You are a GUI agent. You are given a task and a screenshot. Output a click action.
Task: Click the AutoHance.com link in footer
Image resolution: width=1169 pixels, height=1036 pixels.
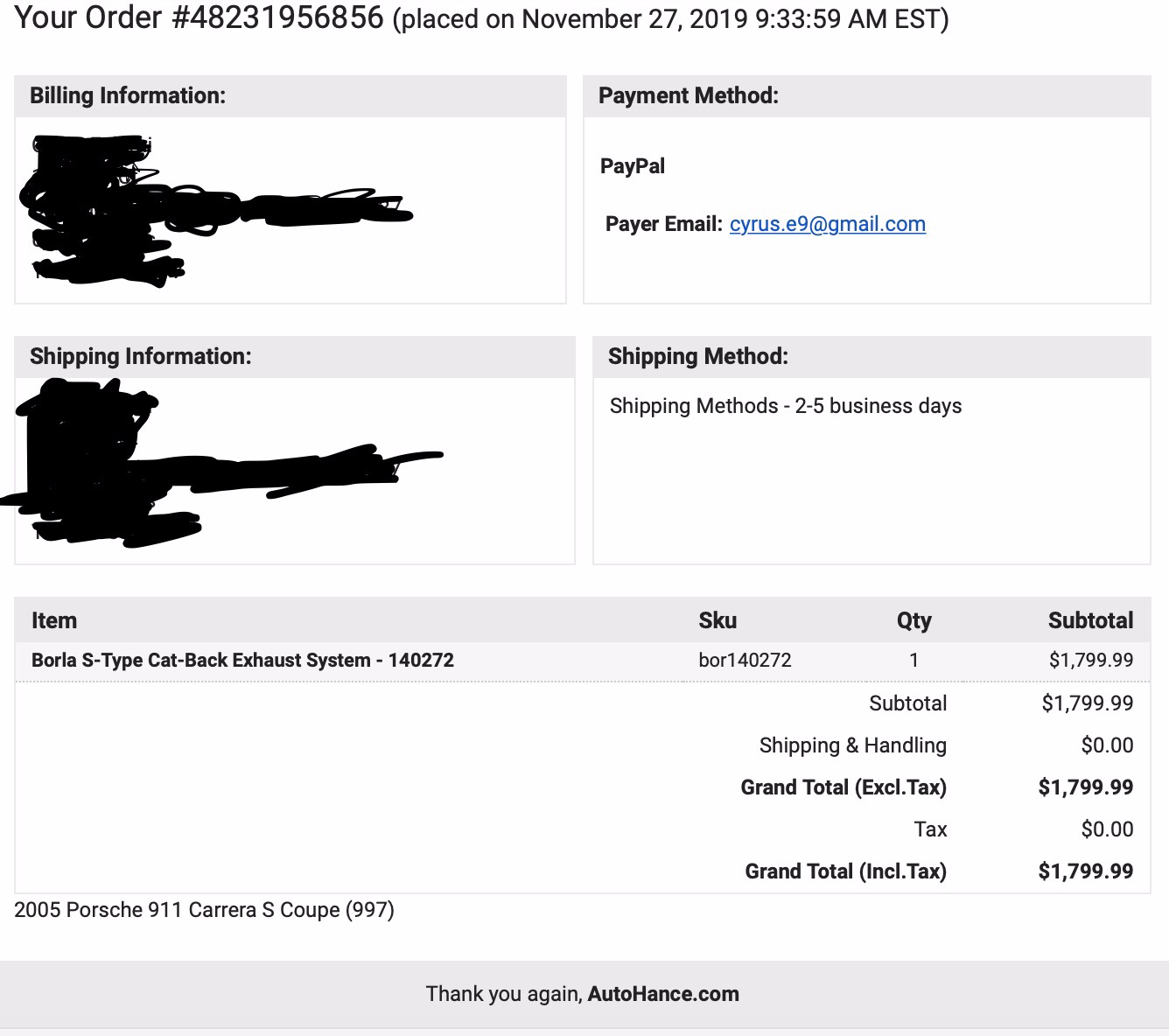[x=663, y=994]
